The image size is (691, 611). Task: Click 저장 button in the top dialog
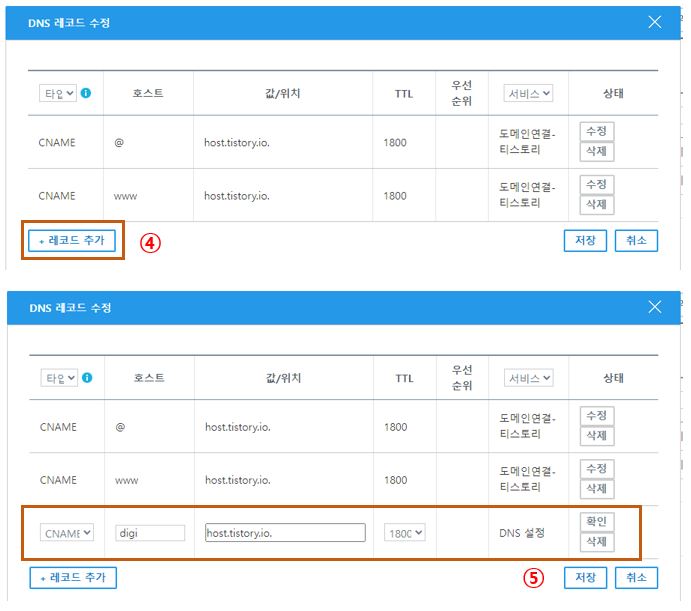585,241
